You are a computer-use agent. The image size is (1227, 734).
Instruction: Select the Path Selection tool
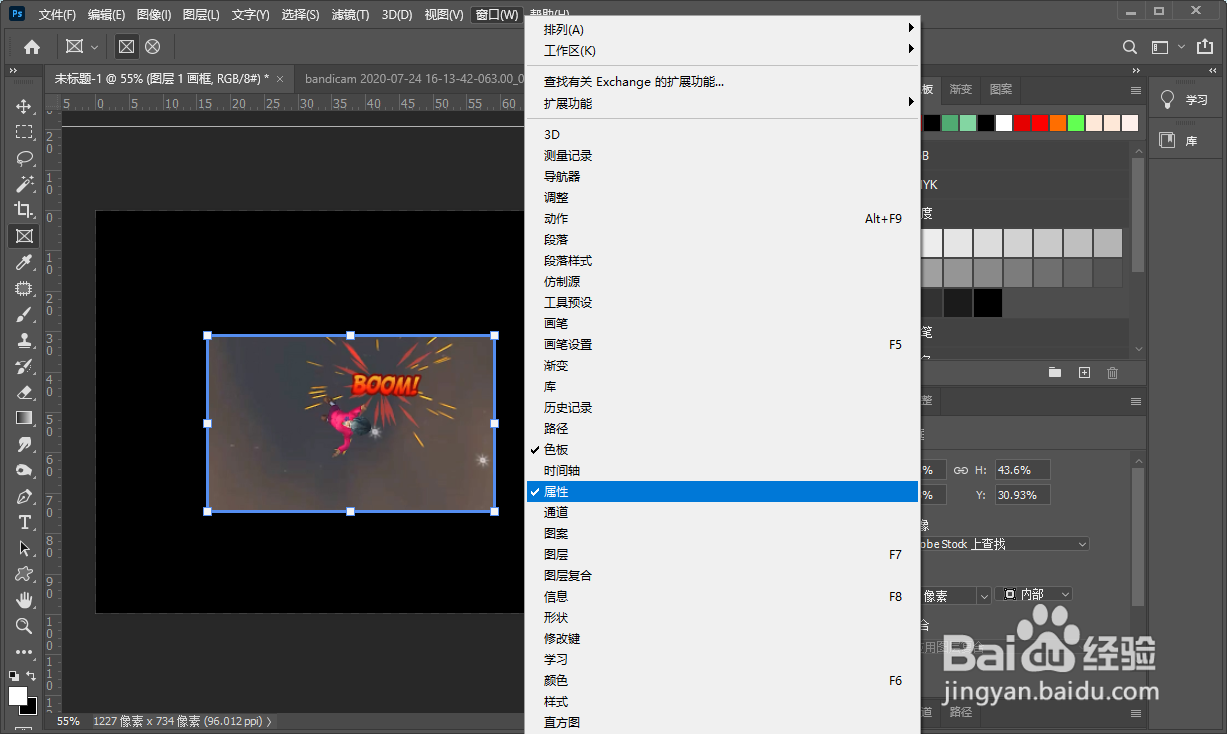point(24,548)
